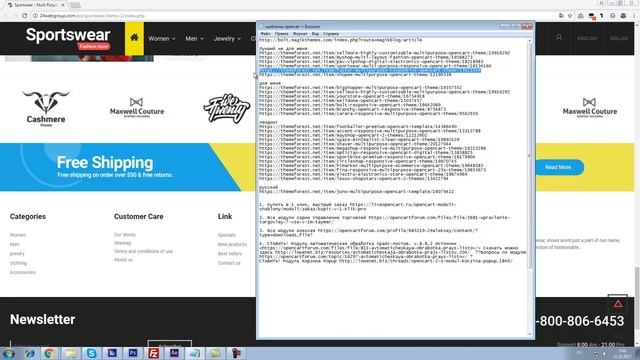Click the Sportswear logo in the header
The image size is (640, 360).
(68, 38)
